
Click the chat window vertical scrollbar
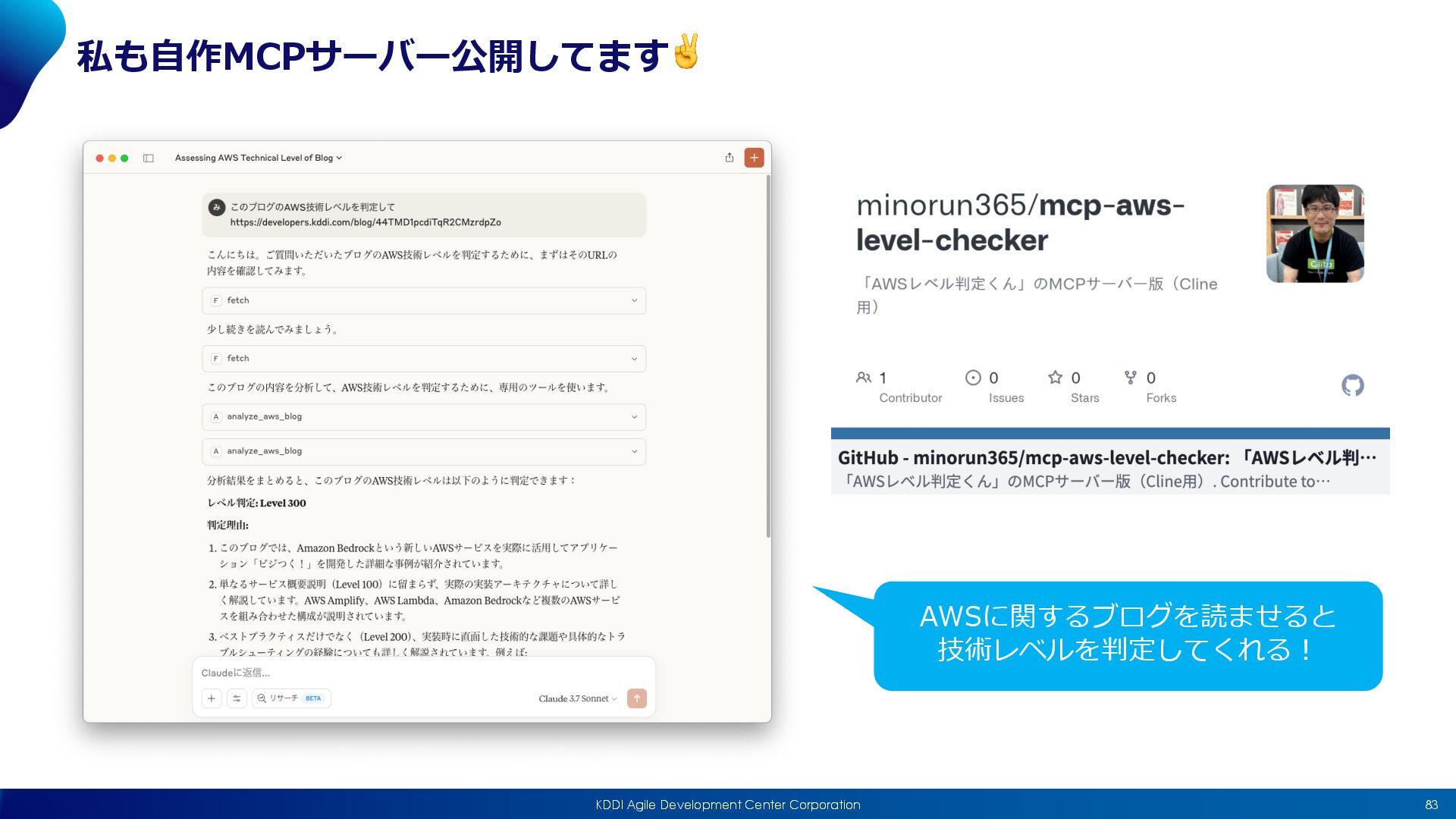pyautogui.click(x=768, y=356)
